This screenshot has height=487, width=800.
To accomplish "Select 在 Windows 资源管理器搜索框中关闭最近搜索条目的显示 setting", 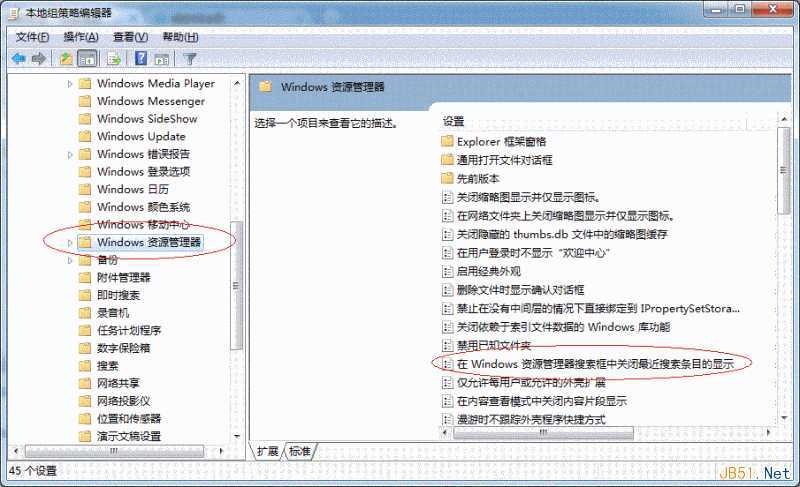I will [595, 364].
